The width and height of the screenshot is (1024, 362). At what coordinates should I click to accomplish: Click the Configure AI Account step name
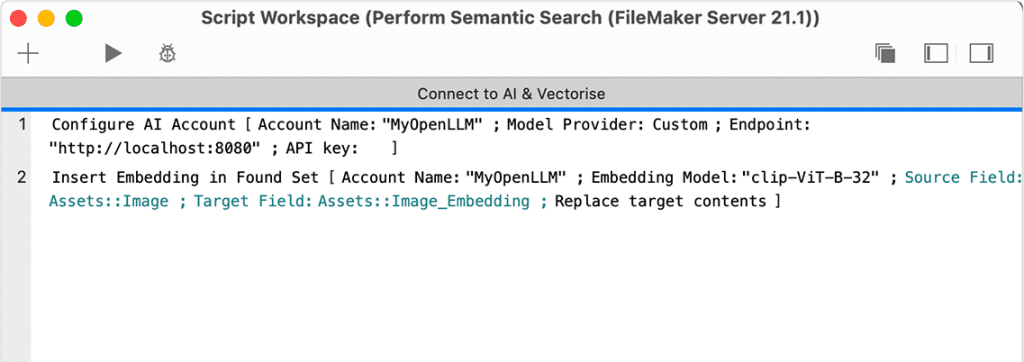point(144,124)
